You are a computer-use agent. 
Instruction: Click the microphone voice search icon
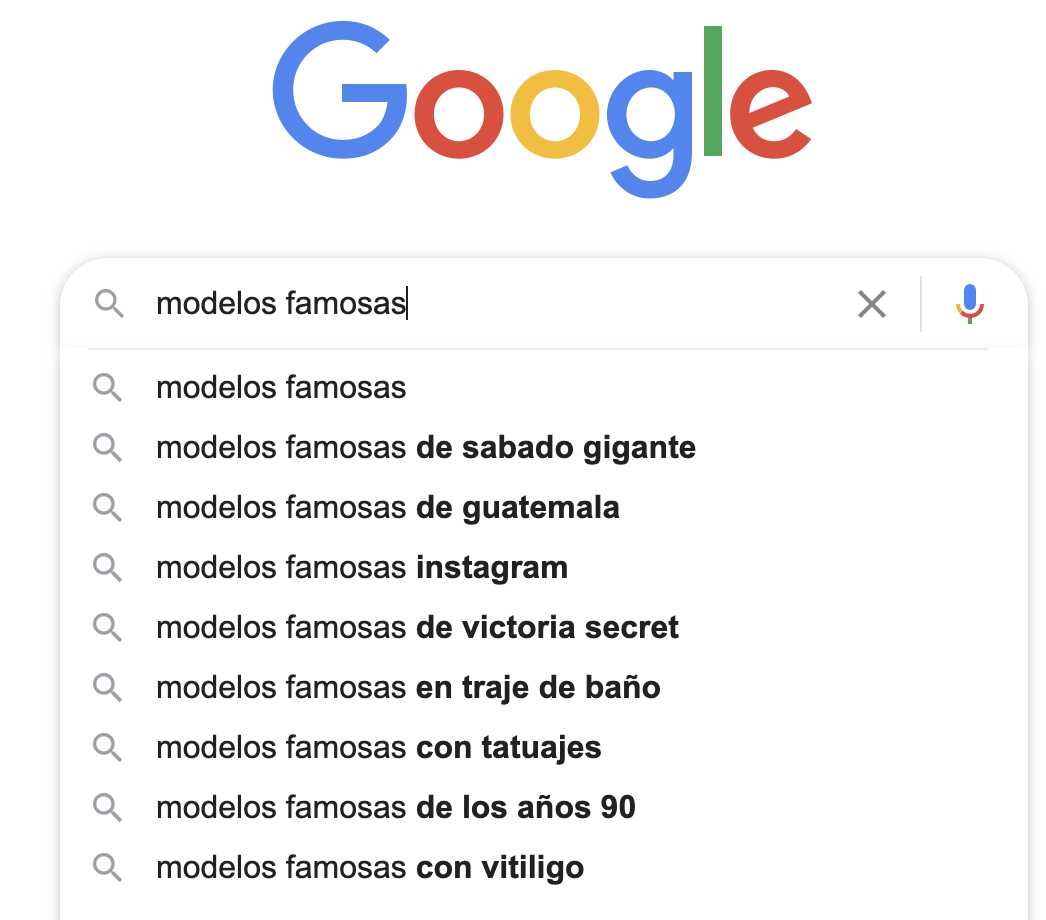pos(969,304)
